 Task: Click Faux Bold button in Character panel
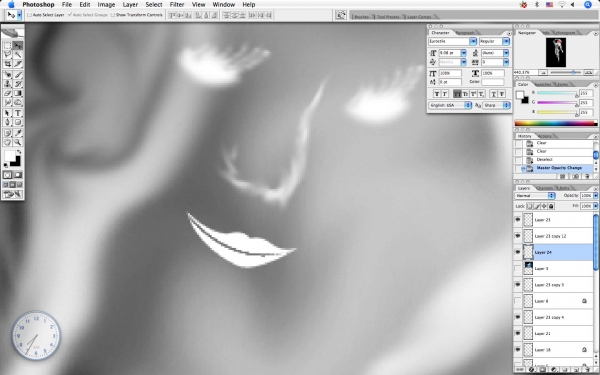click(437, 94)
